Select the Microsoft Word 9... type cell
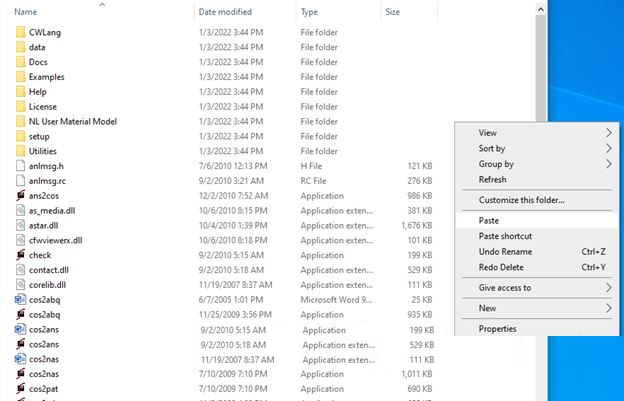 tap(336, 300)
